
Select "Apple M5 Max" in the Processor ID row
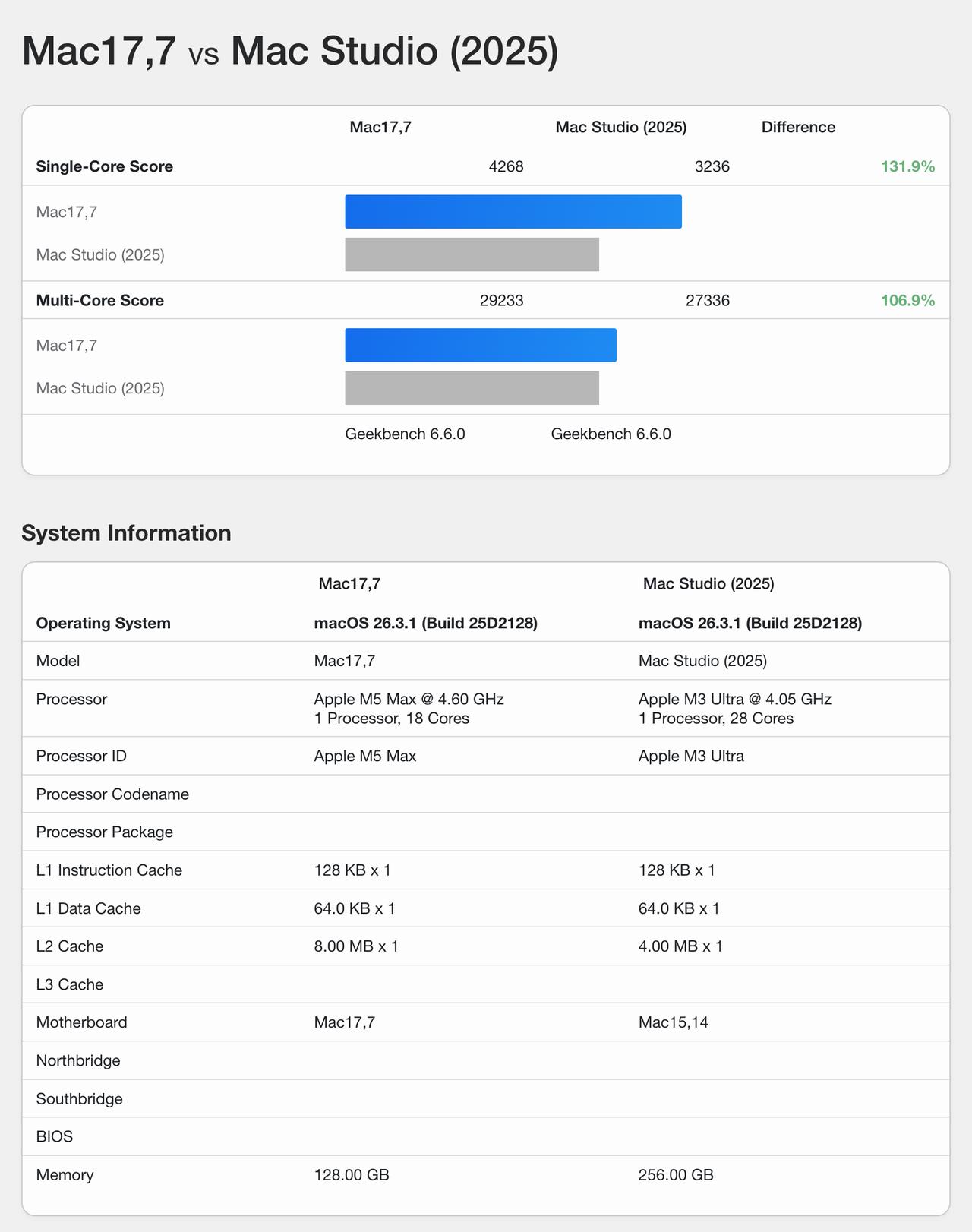point(365,756)
